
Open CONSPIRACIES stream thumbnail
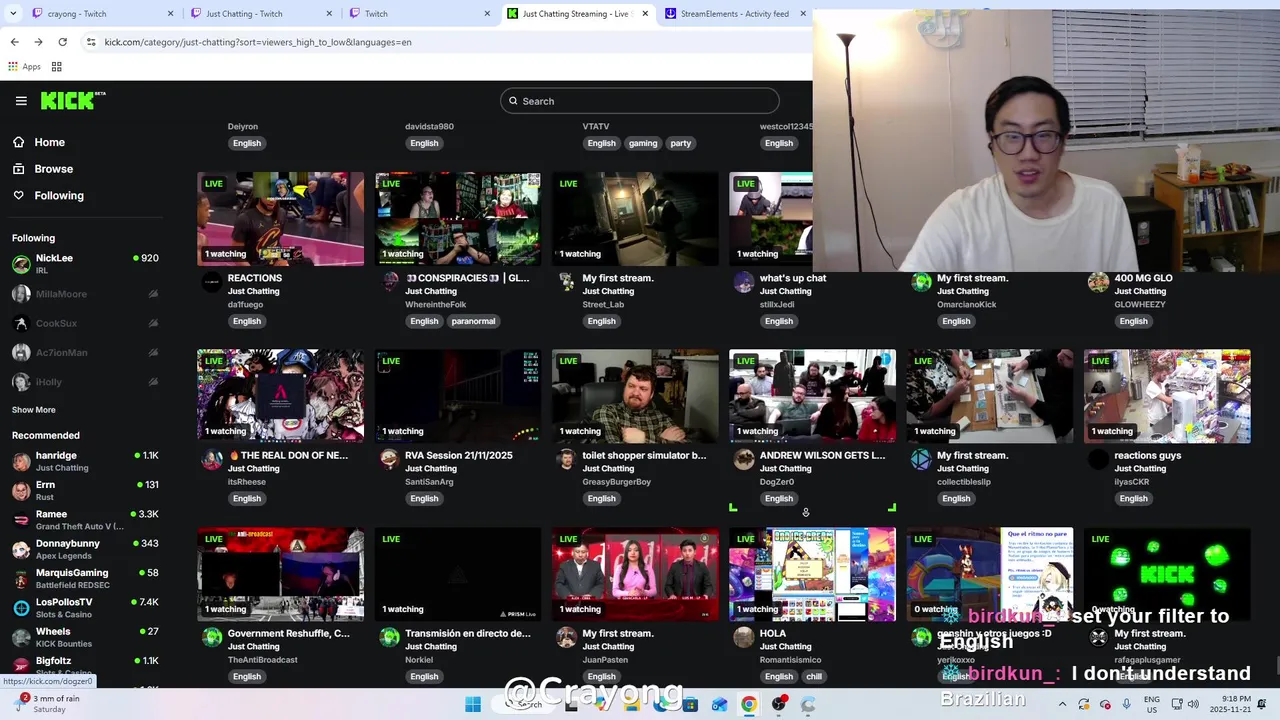458,218
